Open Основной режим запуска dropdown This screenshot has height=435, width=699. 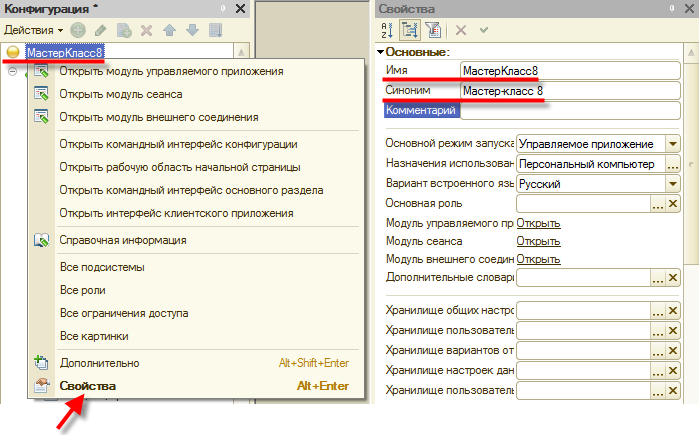(671, 144)
